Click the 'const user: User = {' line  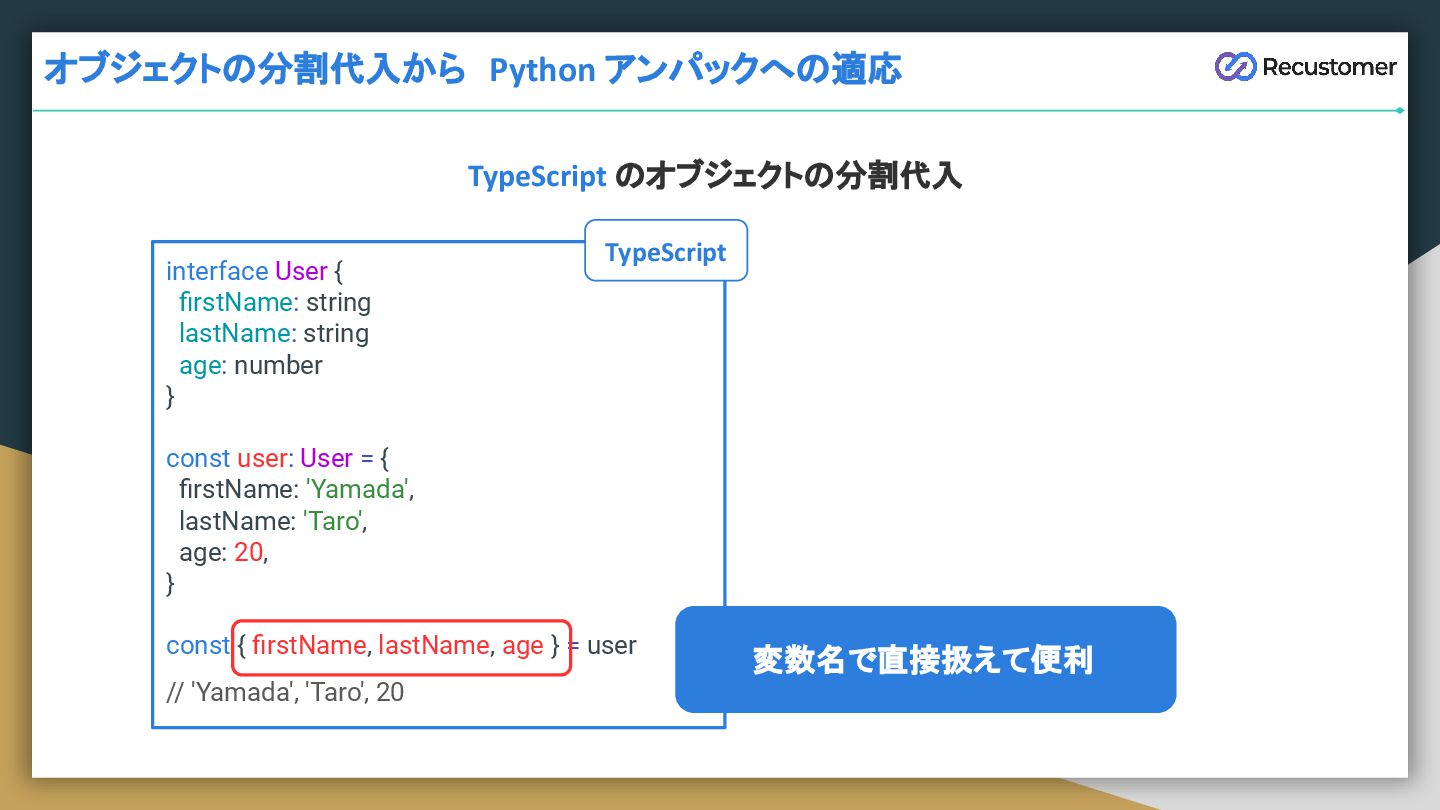(278, 458)
